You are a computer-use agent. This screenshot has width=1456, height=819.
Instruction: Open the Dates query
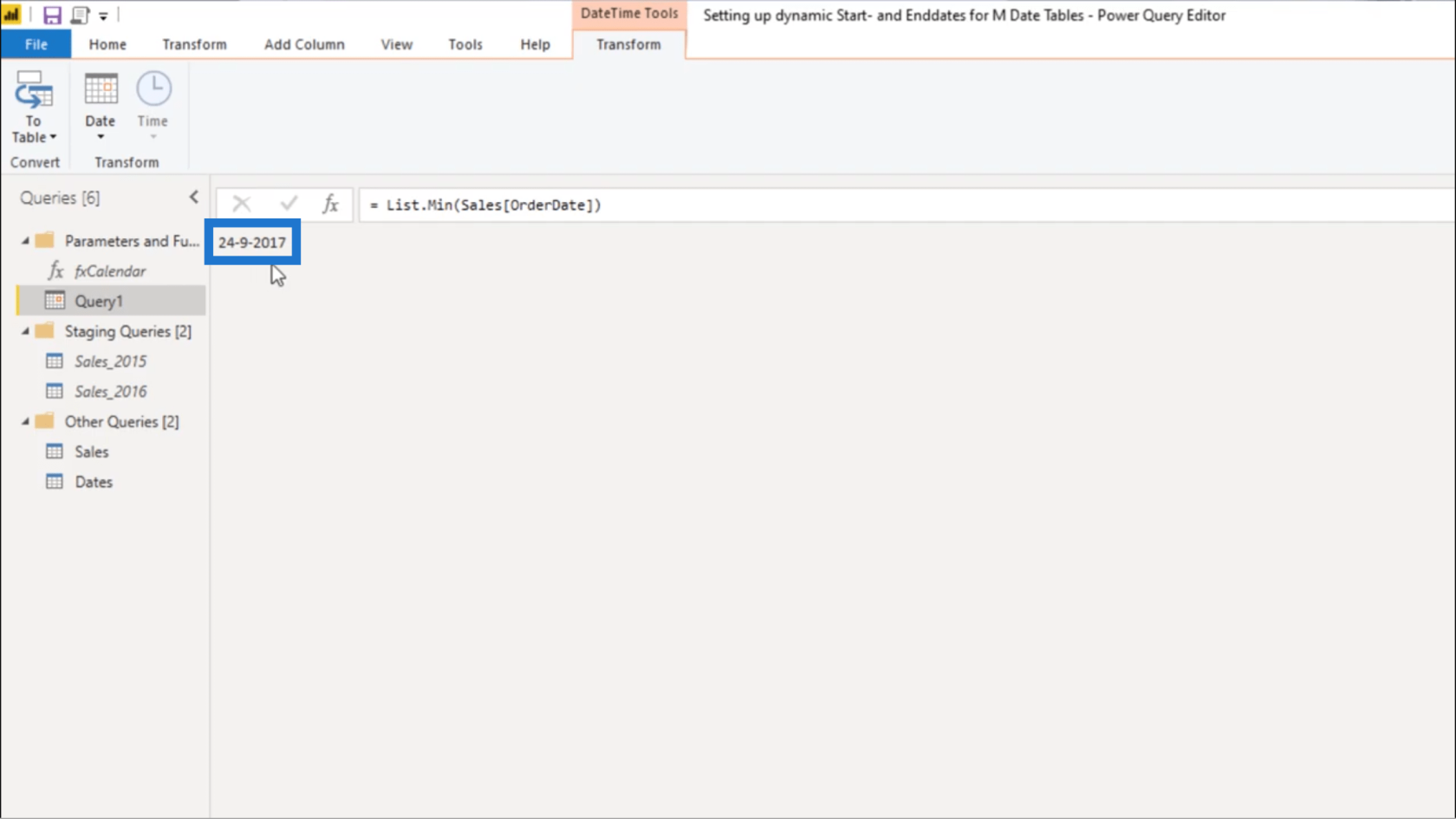point(94,482)
